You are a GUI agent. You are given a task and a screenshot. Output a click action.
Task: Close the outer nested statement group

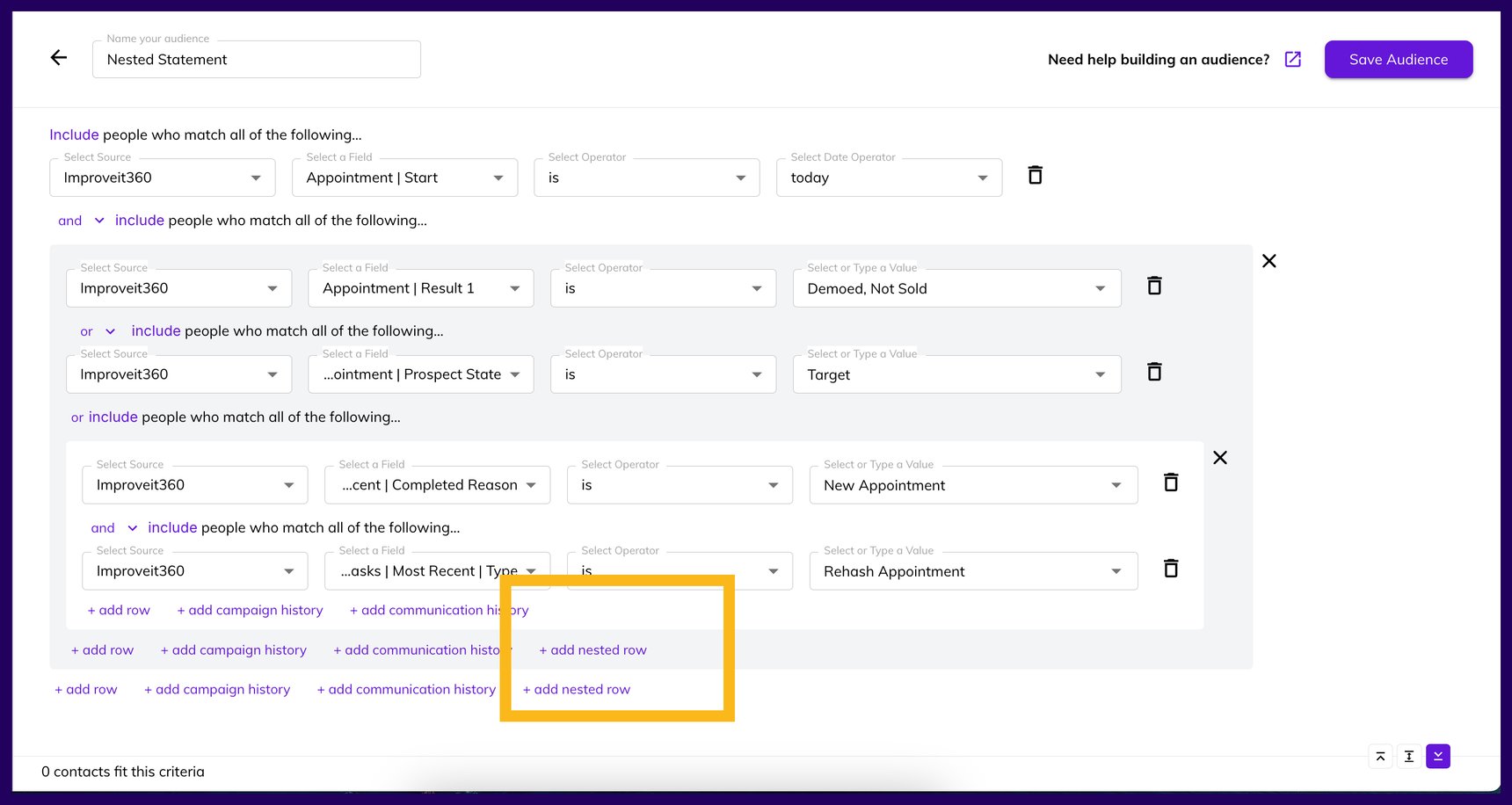(1268, 261)
